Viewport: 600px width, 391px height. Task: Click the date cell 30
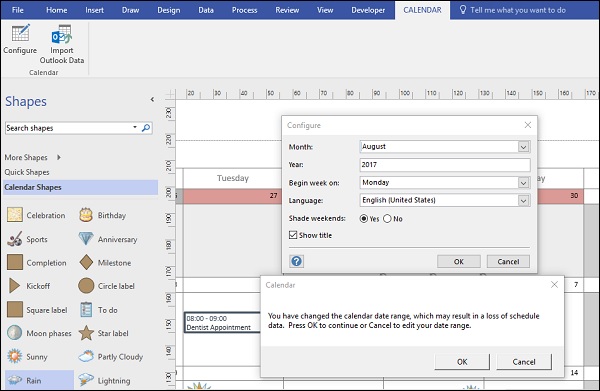pyautogui.click(x=561, y=196)
